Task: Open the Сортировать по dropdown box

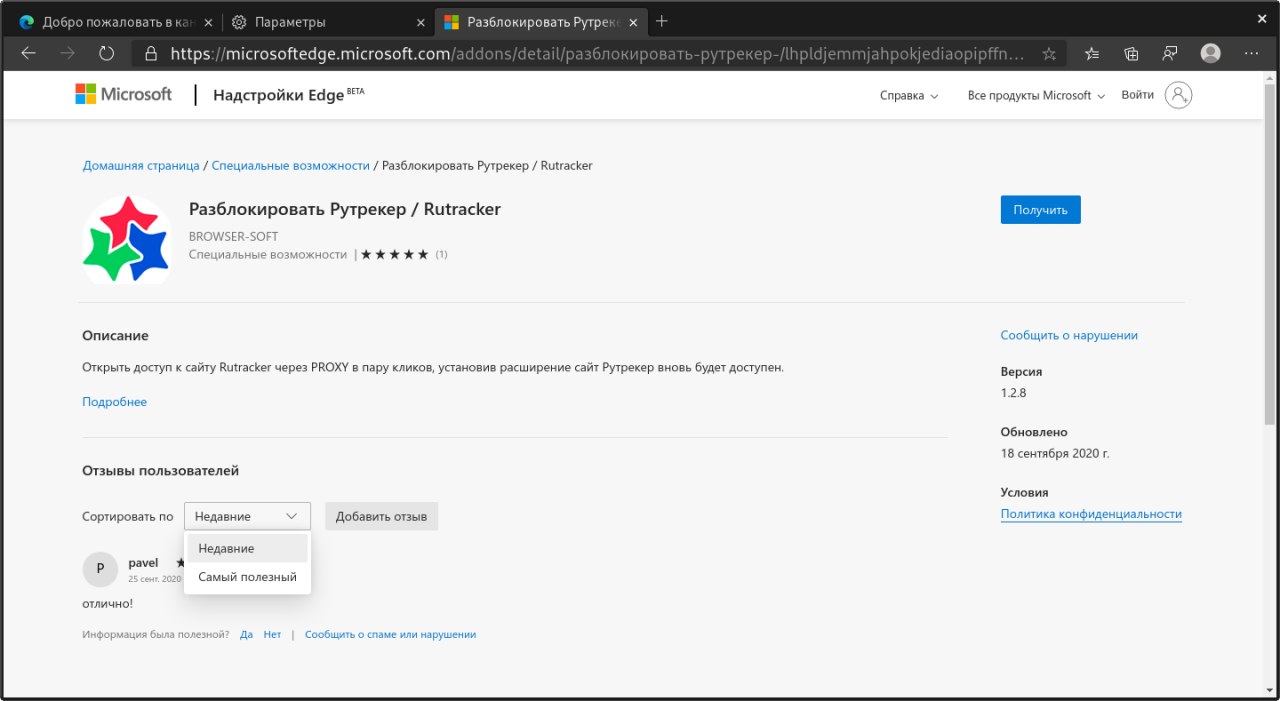Action: tap(247, 516)
